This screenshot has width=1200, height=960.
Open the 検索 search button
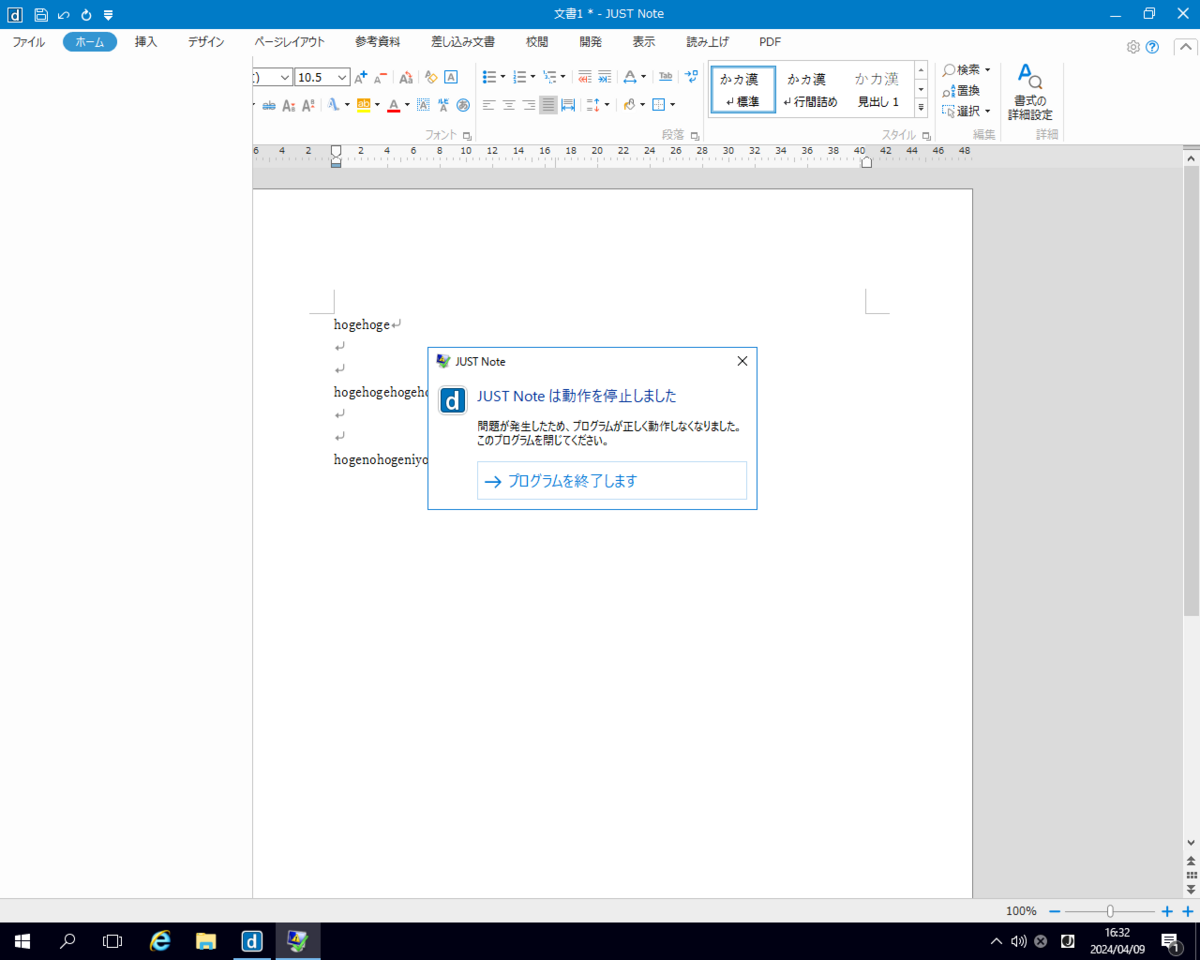(x=966, y=70)
